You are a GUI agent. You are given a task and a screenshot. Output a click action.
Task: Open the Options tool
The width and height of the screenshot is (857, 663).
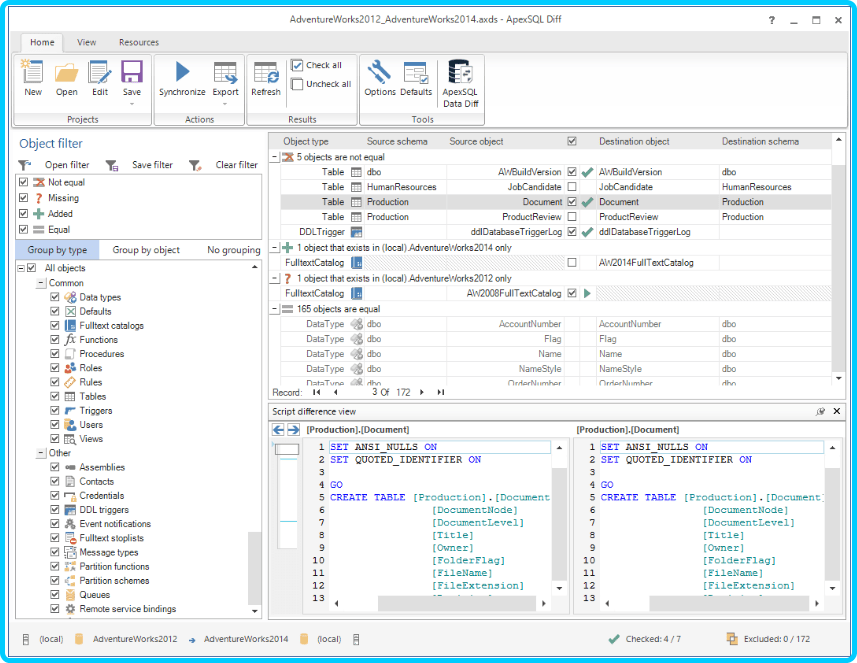[x=379, y=78]
